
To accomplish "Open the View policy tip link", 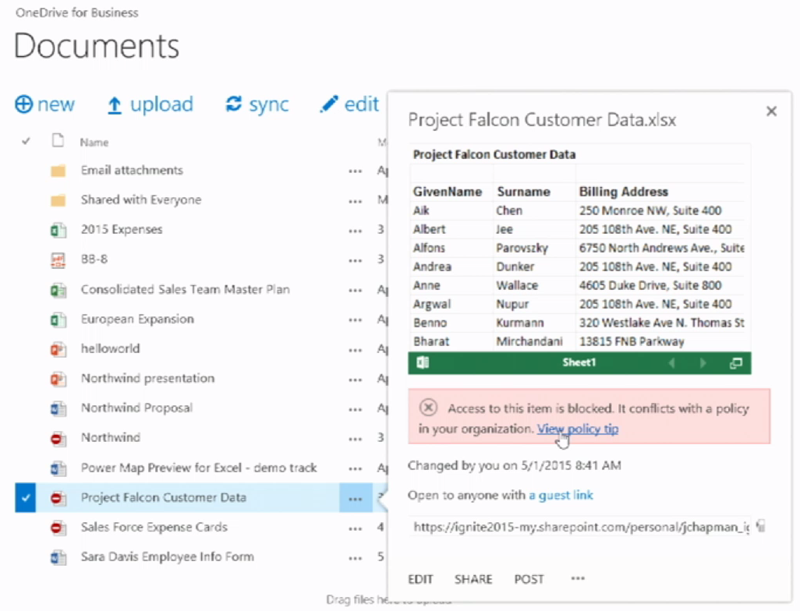I will pyautogui.click(x=577, y=428).
